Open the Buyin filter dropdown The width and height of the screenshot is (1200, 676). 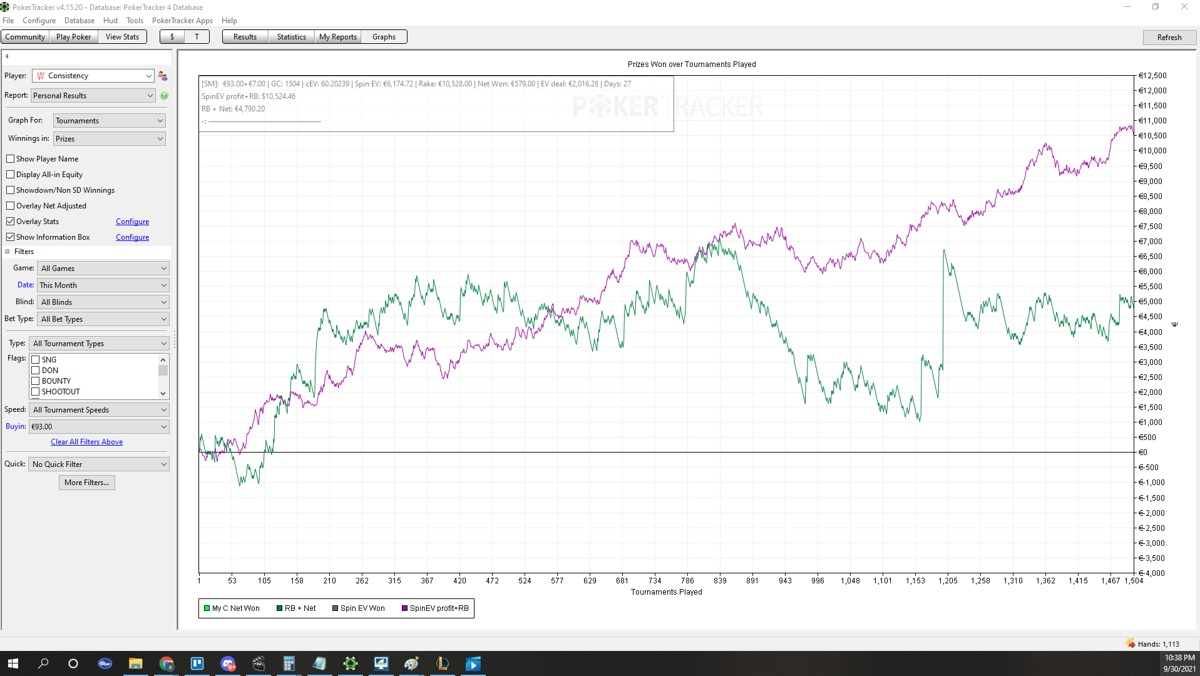tap(98, 426)
